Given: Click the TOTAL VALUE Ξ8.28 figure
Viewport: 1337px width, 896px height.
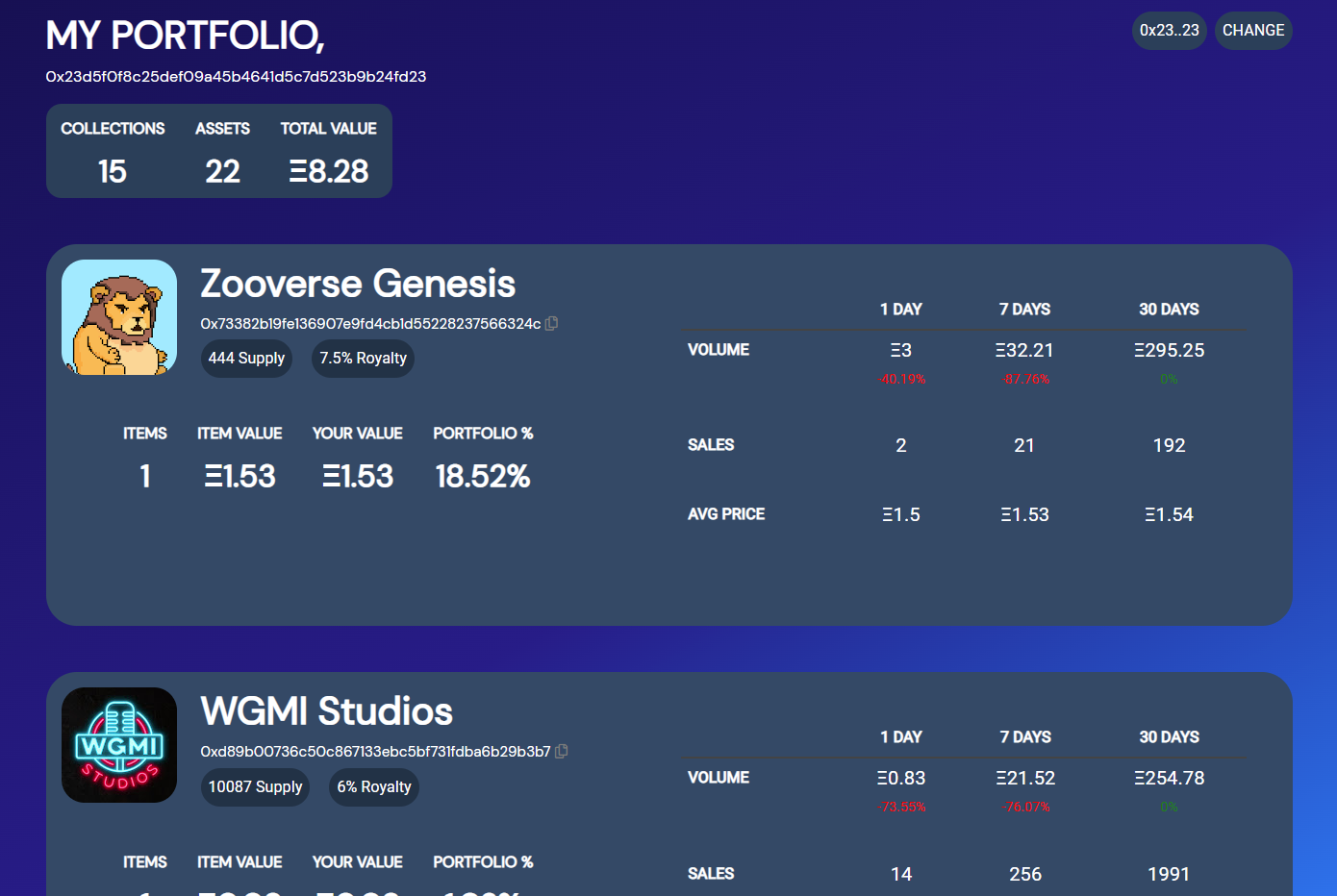Looking at the screenshot, I should [329, 171].
